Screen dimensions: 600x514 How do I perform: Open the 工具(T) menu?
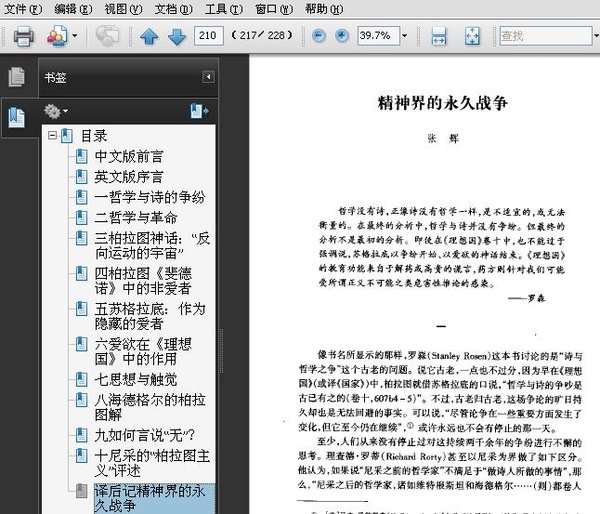point(223,8)
